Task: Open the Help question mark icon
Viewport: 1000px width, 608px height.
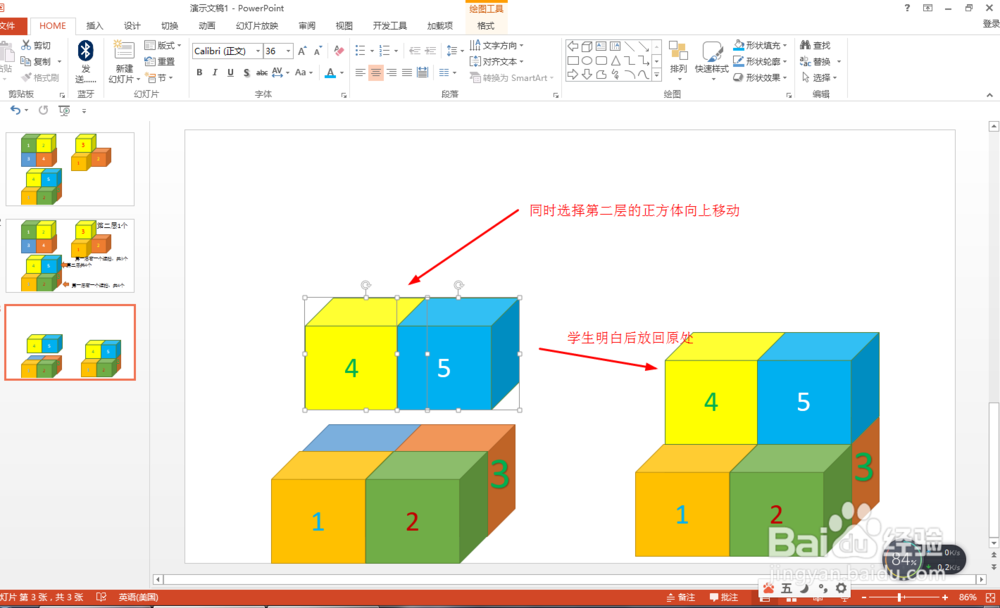Action: [x=907, y=8]
